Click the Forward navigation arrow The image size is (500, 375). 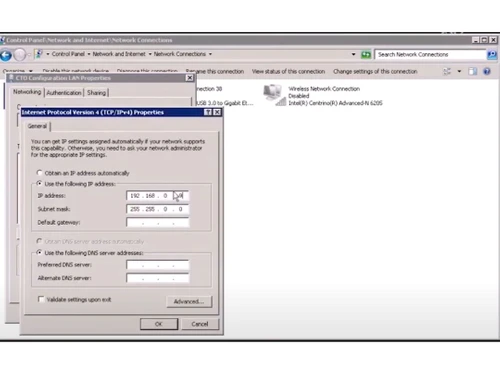coord(20,55)
